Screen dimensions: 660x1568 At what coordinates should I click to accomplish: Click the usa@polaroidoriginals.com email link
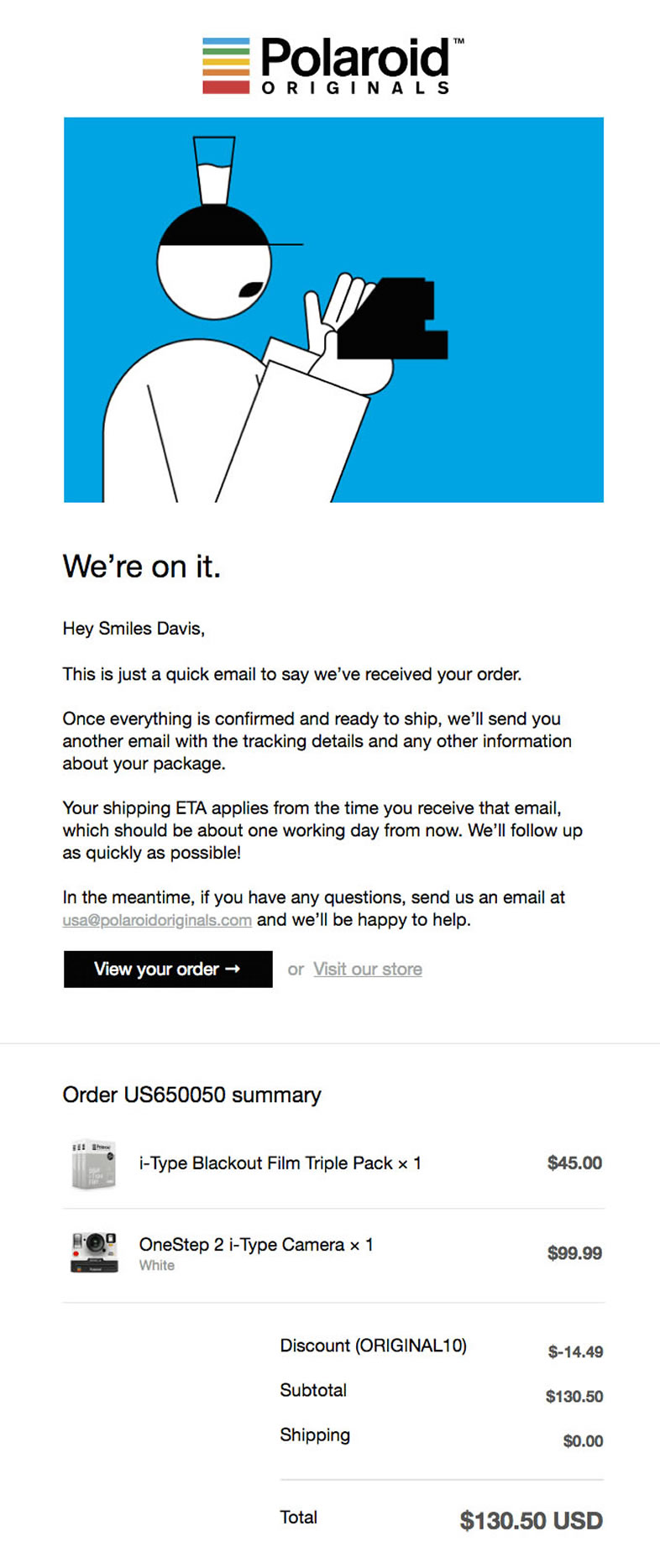[157, 920]
